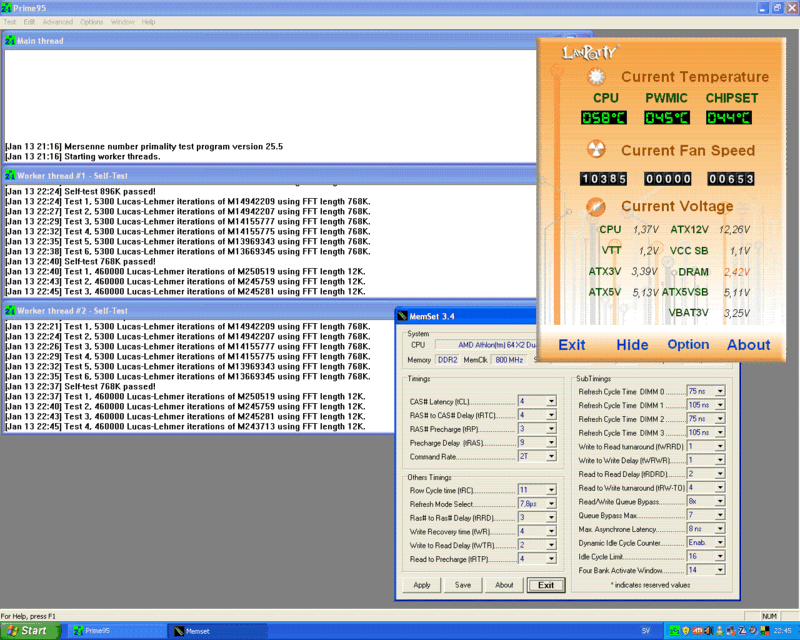Viewport: 800px width, 640px height.
Task: Click the Worker thread #2 window icon
Action: [x=10, y=310]
